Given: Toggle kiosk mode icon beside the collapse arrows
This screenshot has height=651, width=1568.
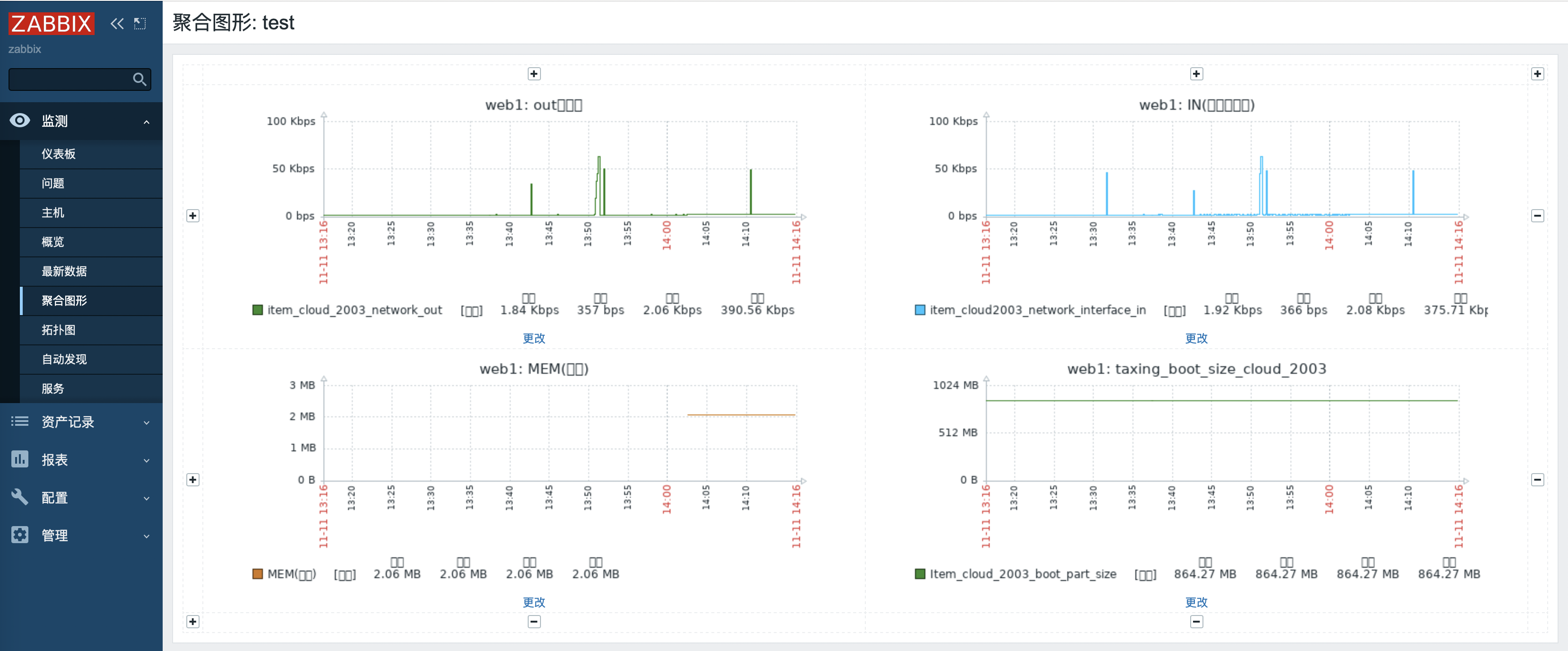Looking at the screenshot, I should pos(140,24).
